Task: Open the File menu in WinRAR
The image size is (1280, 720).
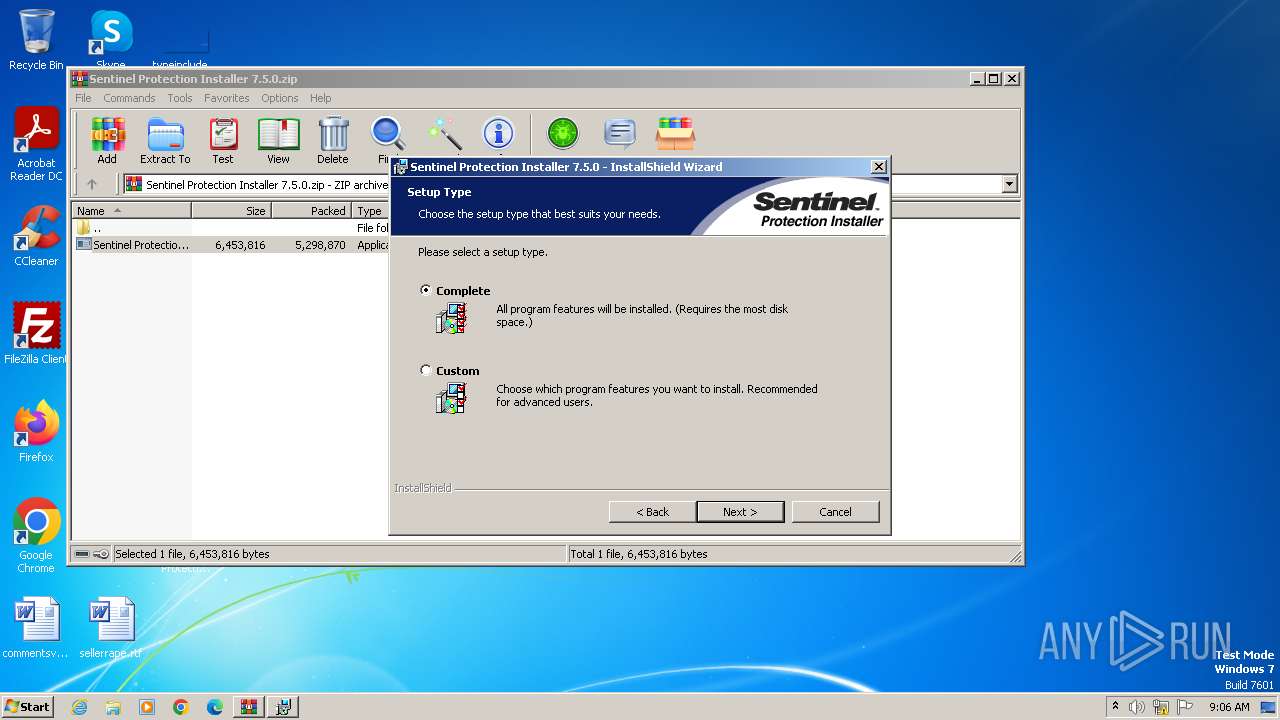Action: pyautogui.click(x=83, y=98)
